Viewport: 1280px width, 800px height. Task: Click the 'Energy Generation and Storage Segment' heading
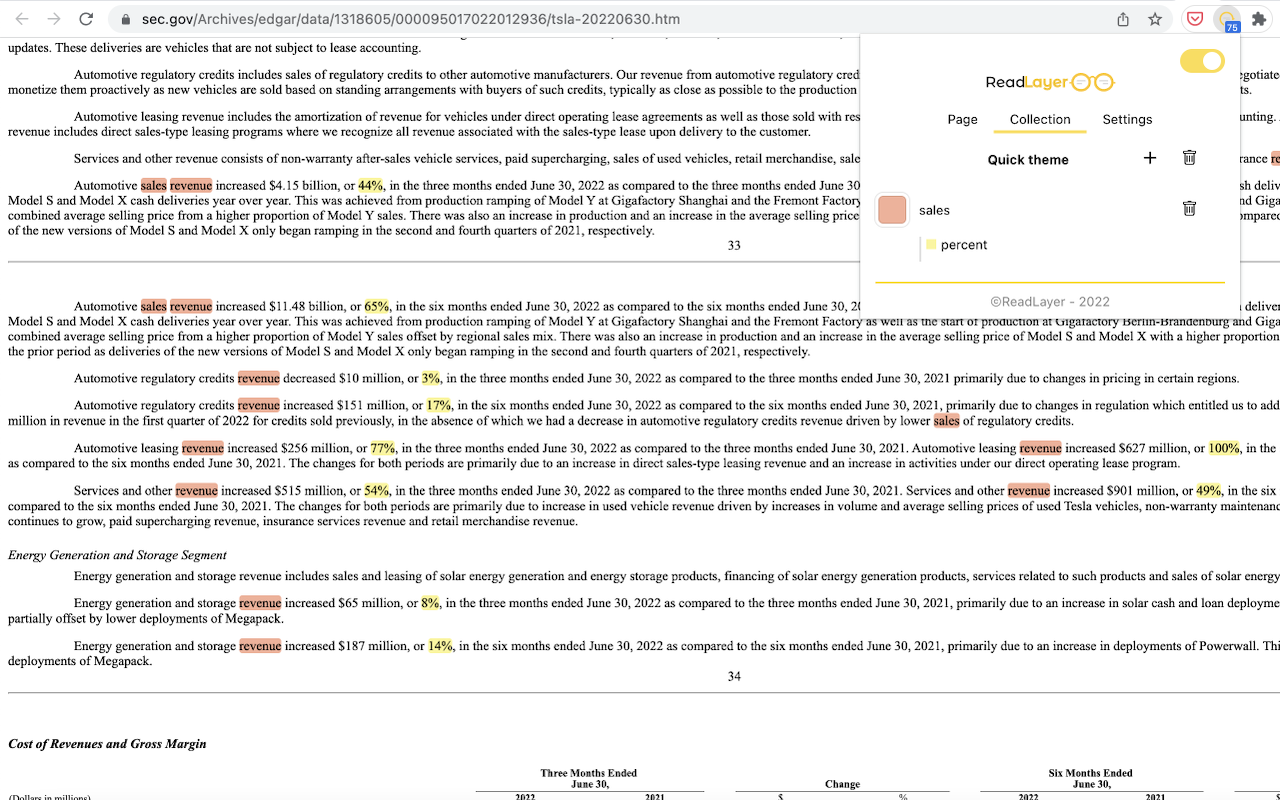[x=117, y=555]
